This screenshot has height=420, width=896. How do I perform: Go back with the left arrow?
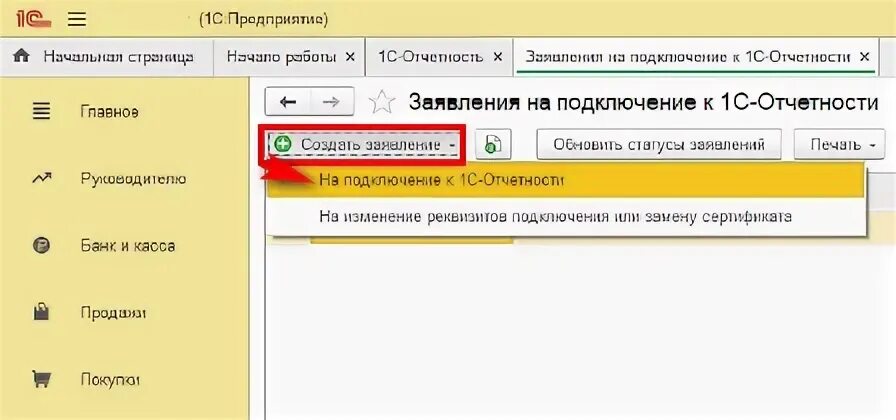pyautogui.click(x=288, y=102)
